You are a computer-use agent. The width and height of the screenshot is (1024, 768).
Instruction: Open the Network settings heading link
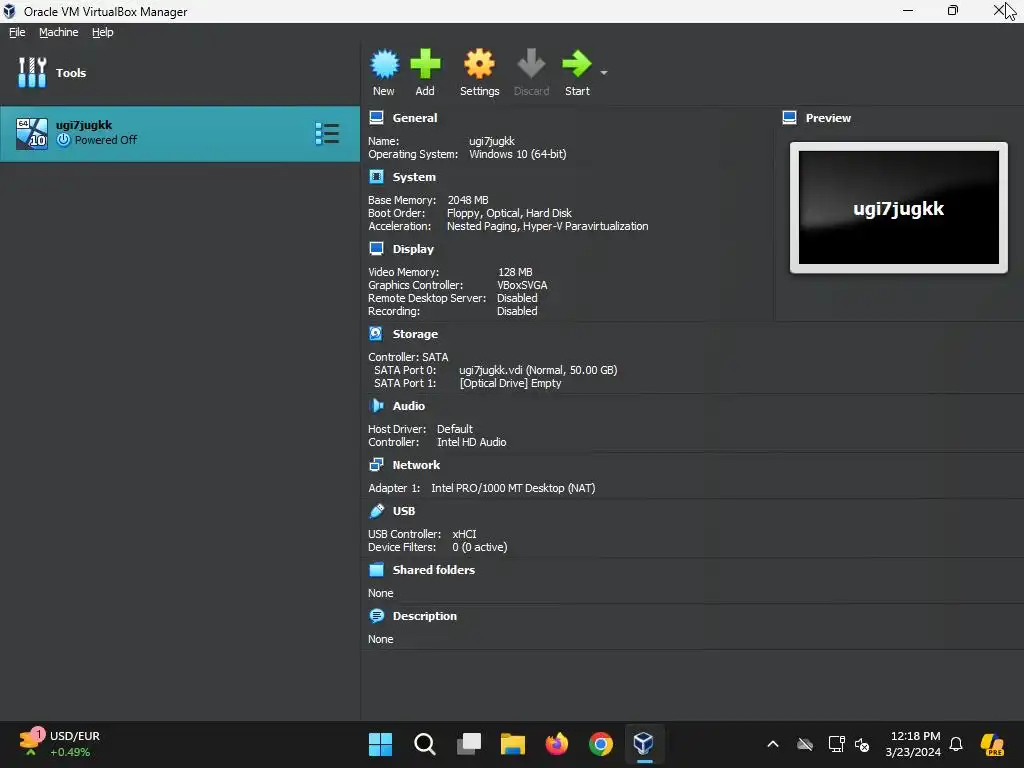pyautogui.click(x=416, y=465)
